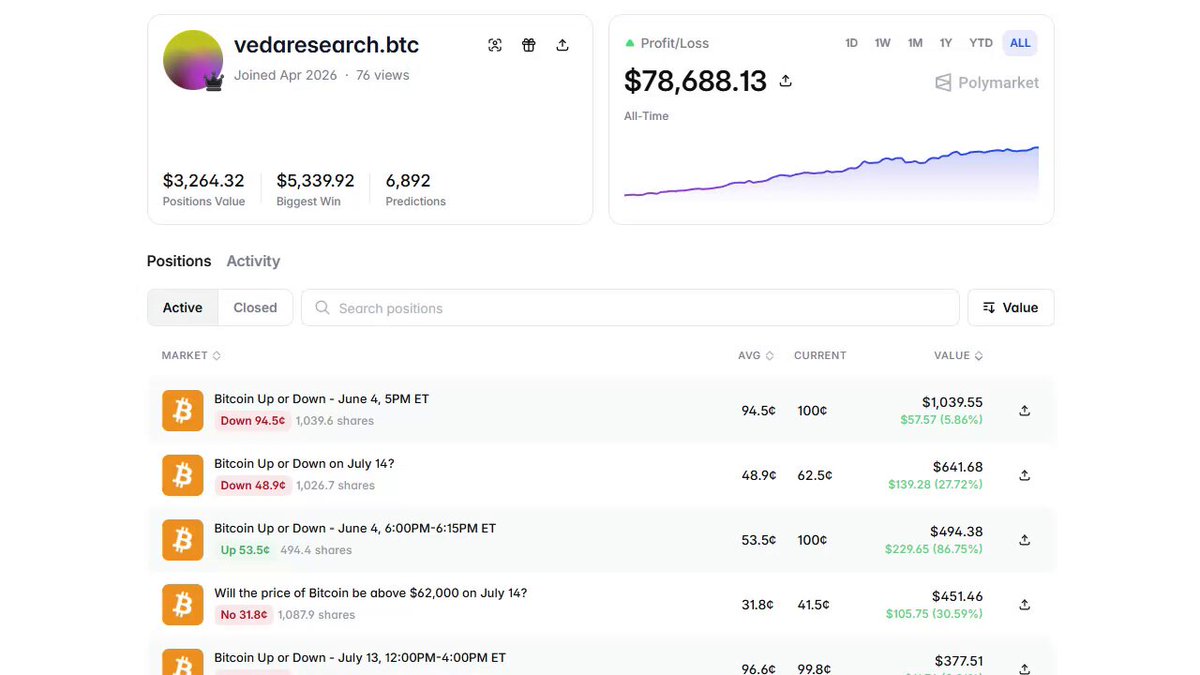Share the Up or Down on July 14 position
The image size is (1200, 675).
tap(1024, 475)
